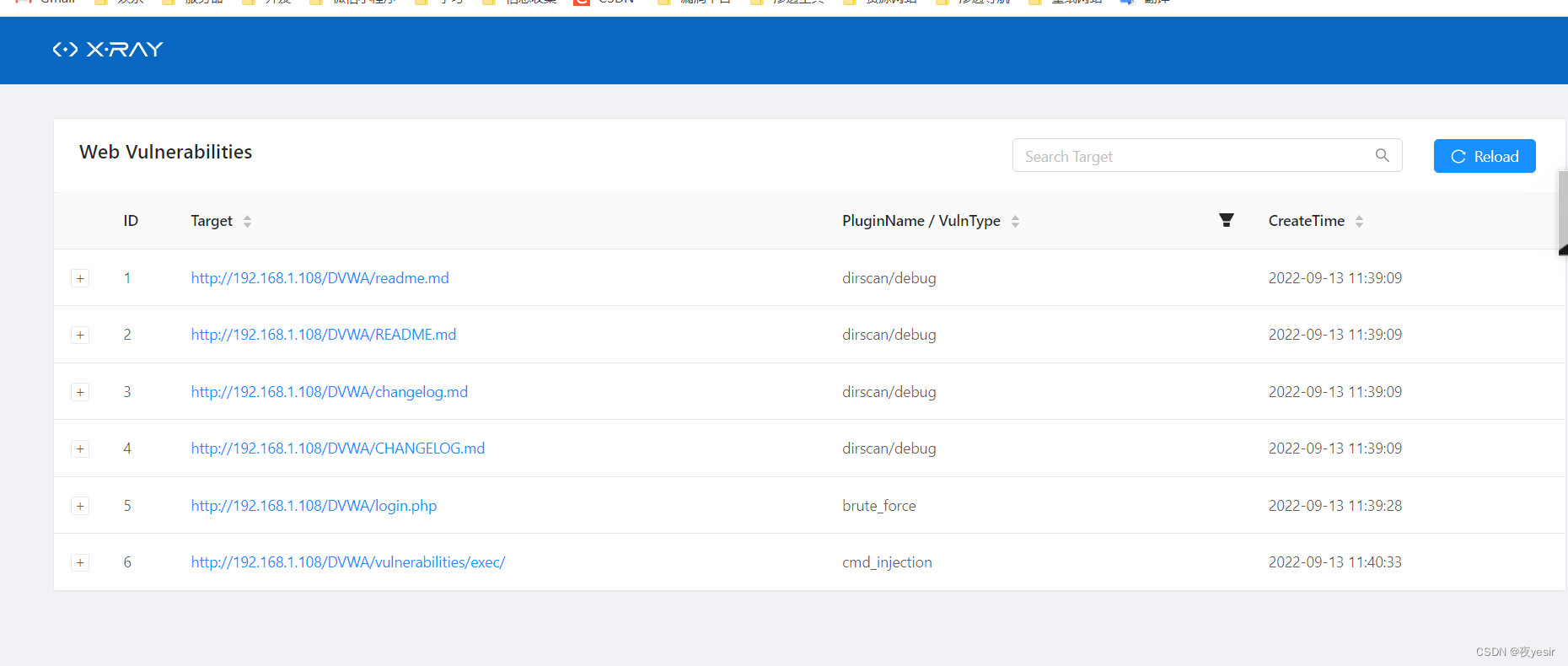Click the CreateTime column header
Screen dimensions: 1568x666
click(1306, 221)
